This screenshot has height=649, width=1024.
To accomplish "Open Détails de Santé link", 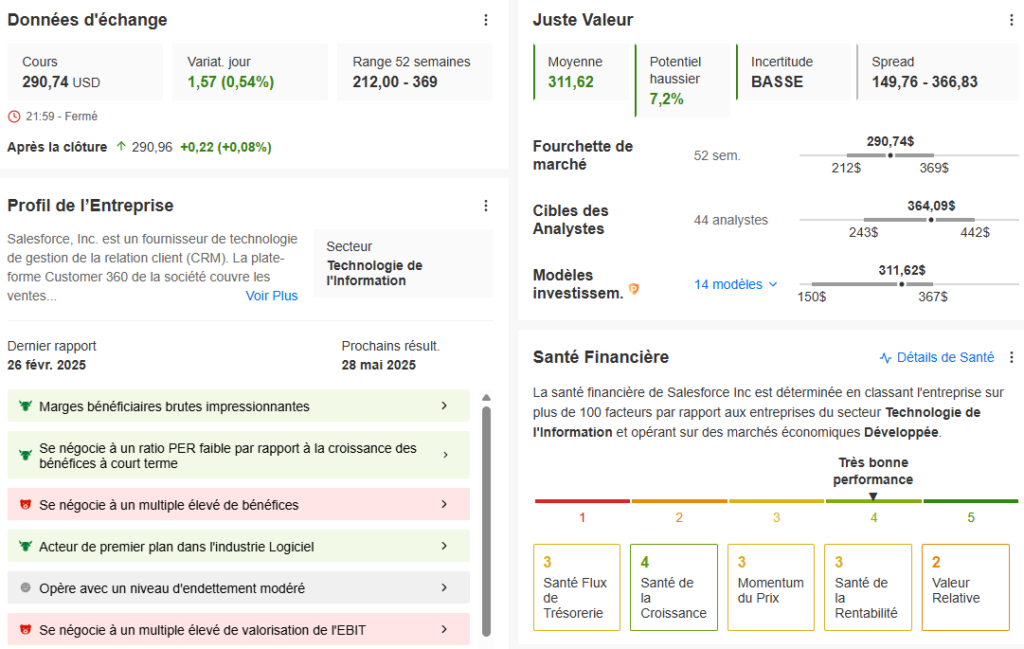I will tap(936, 357).
